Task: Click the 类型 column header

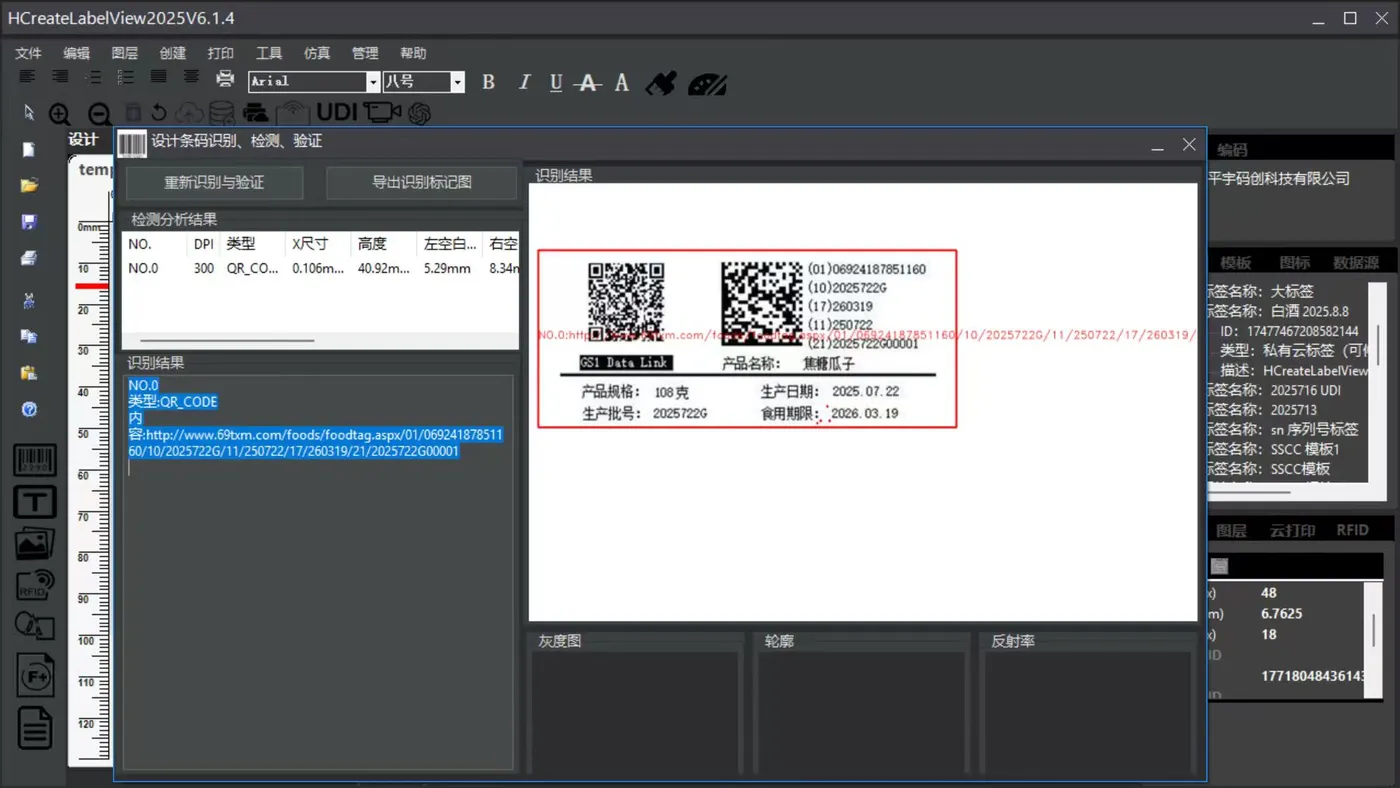Action: [251, 244]
